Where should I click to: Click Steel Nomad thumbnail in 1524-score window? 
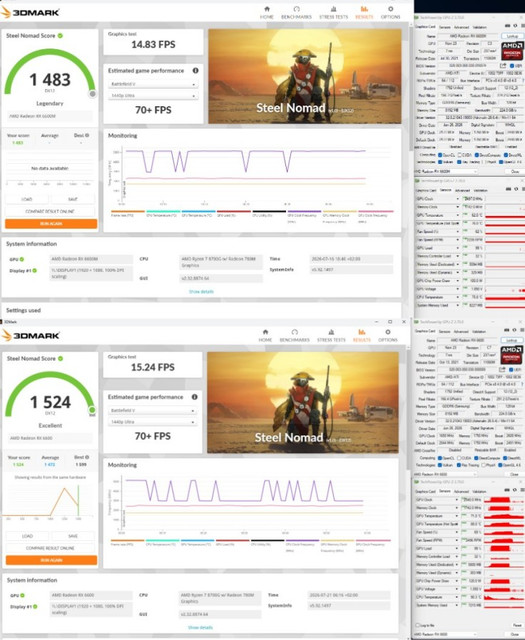pyautogui.click(x=303, y=402)
